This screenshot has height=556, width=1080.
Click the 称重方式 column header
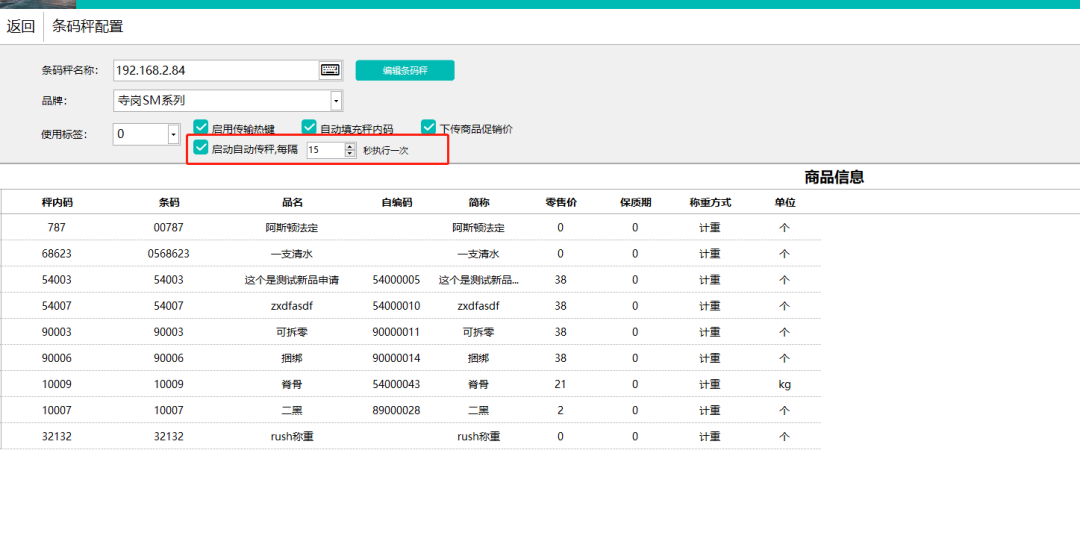point(710,202)
